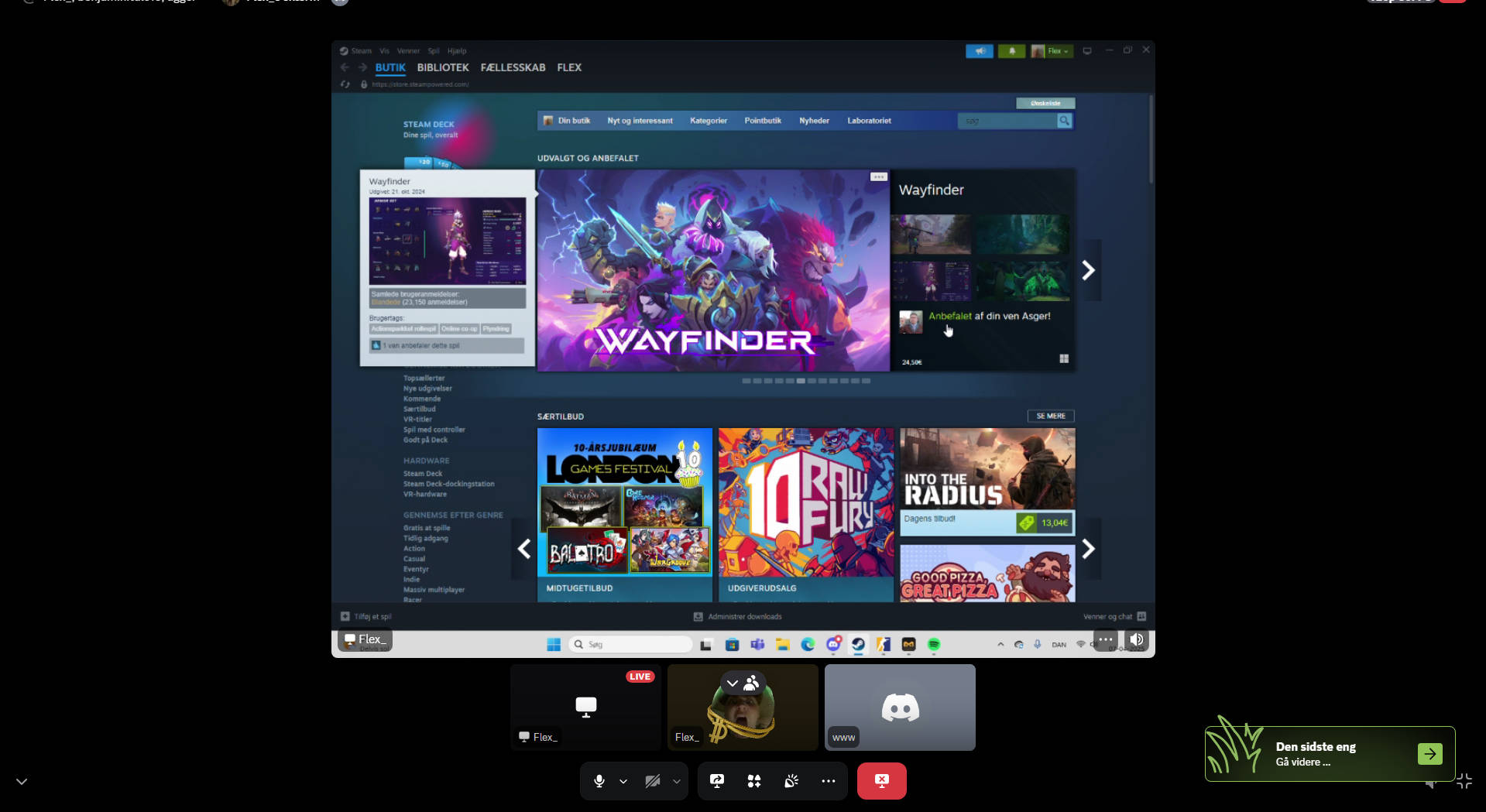Image resolution: width=1486 pixels, height=812 pixels.
Task: Show members icon on Flex_ tile
Action: coord(751,684)
